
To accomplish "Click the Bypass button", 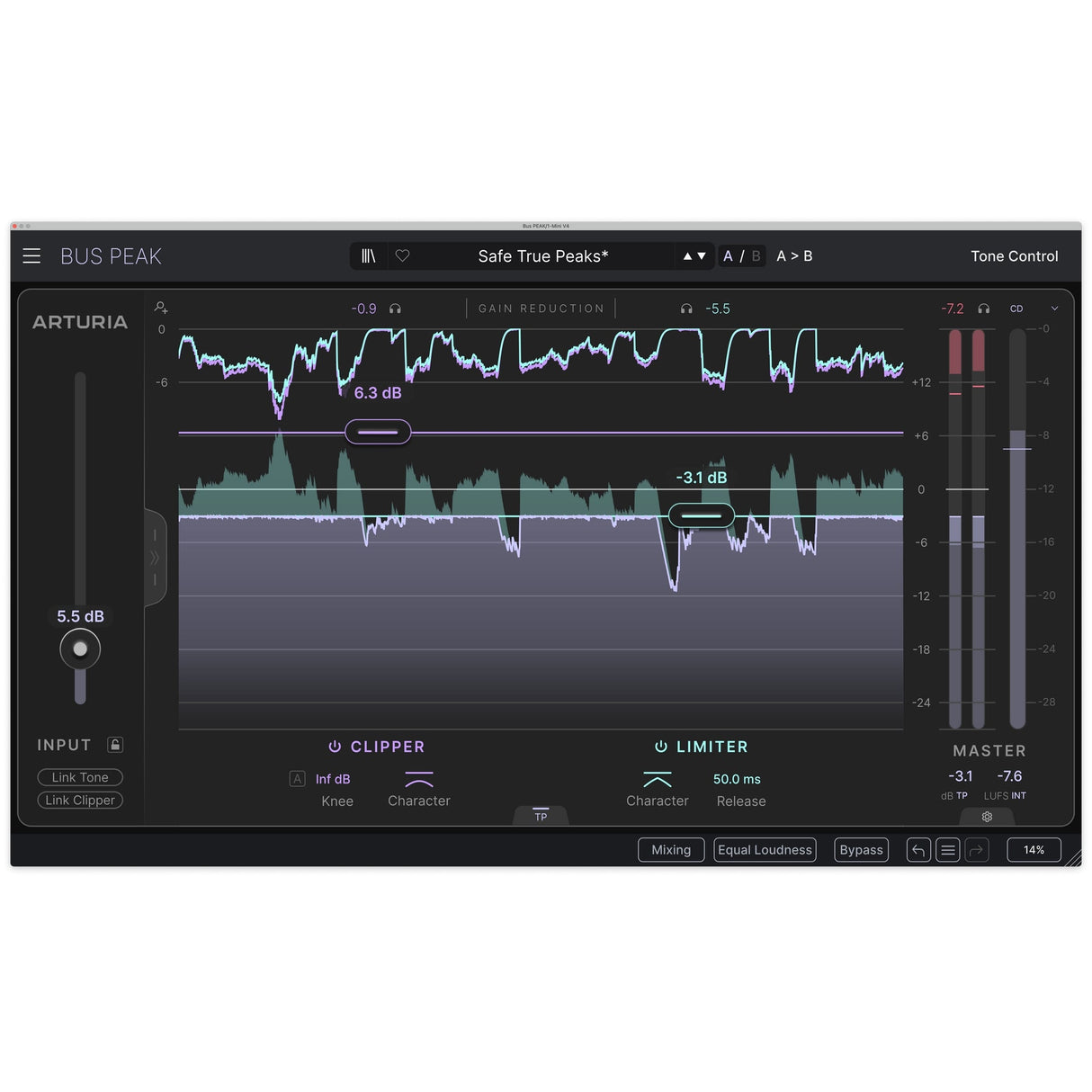I will click(x=860, y=849).
